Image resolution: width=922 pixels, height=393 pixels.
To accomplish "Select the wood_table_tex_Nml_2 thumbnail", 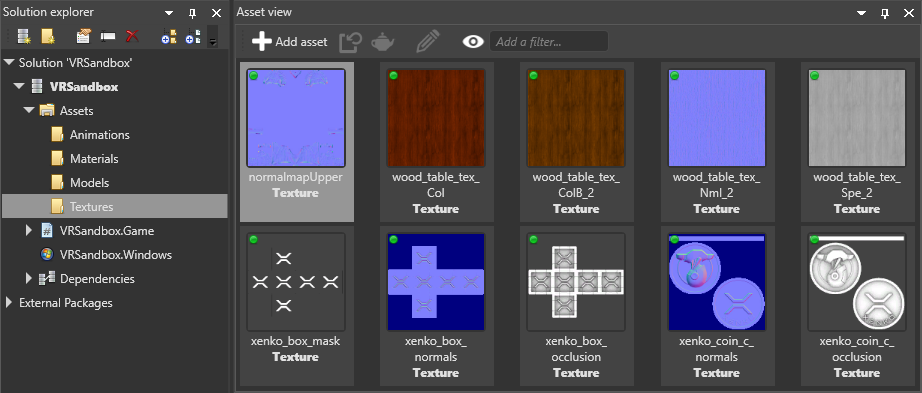I will (716, 118).
